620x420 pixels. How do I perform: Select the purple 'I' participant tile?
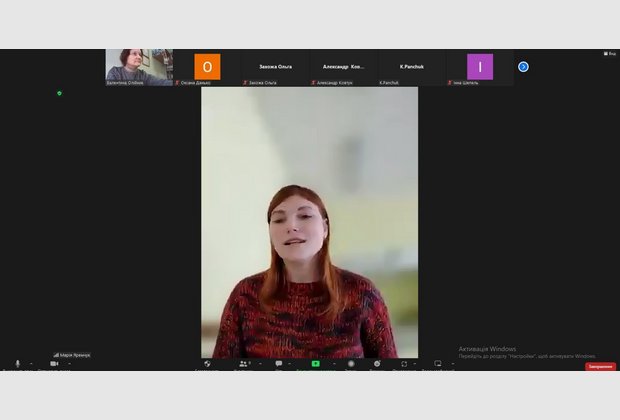point(480,66)
